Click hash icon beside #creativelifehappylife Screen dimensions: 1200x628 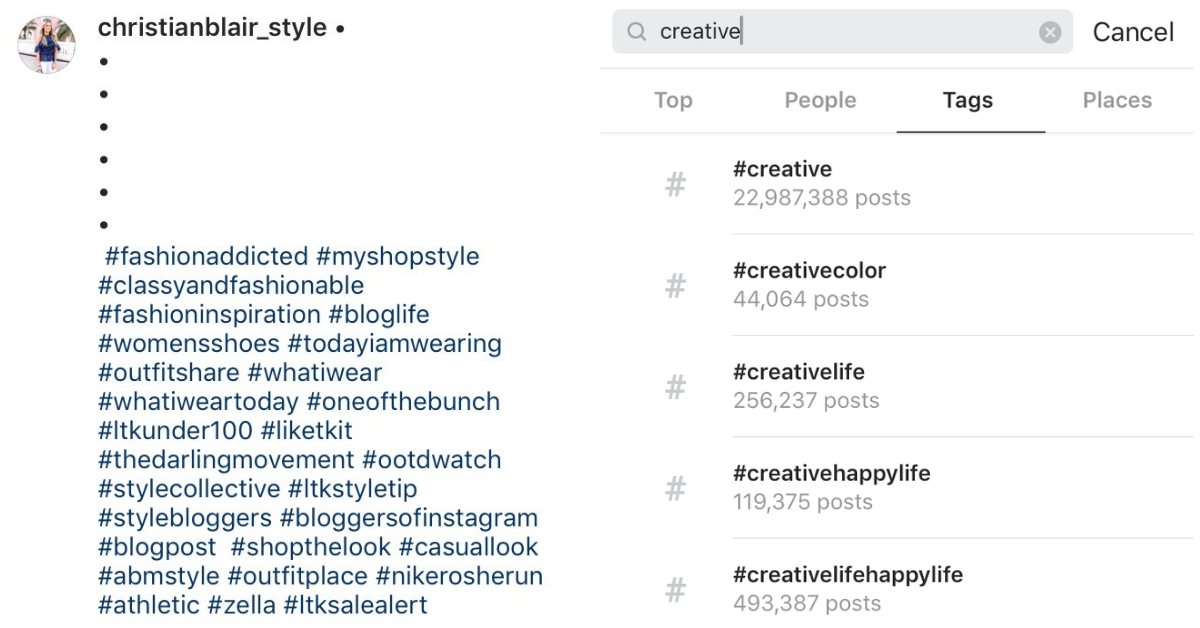[x=676, y=590]
